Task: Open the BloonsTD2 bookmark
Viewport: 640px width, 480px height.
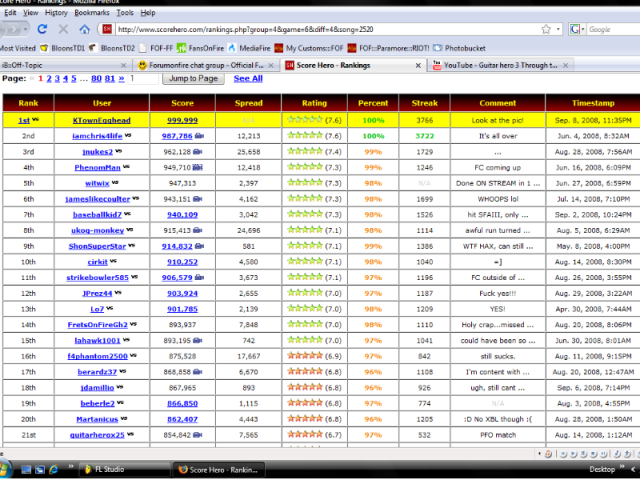Action: tap(113, 48)
